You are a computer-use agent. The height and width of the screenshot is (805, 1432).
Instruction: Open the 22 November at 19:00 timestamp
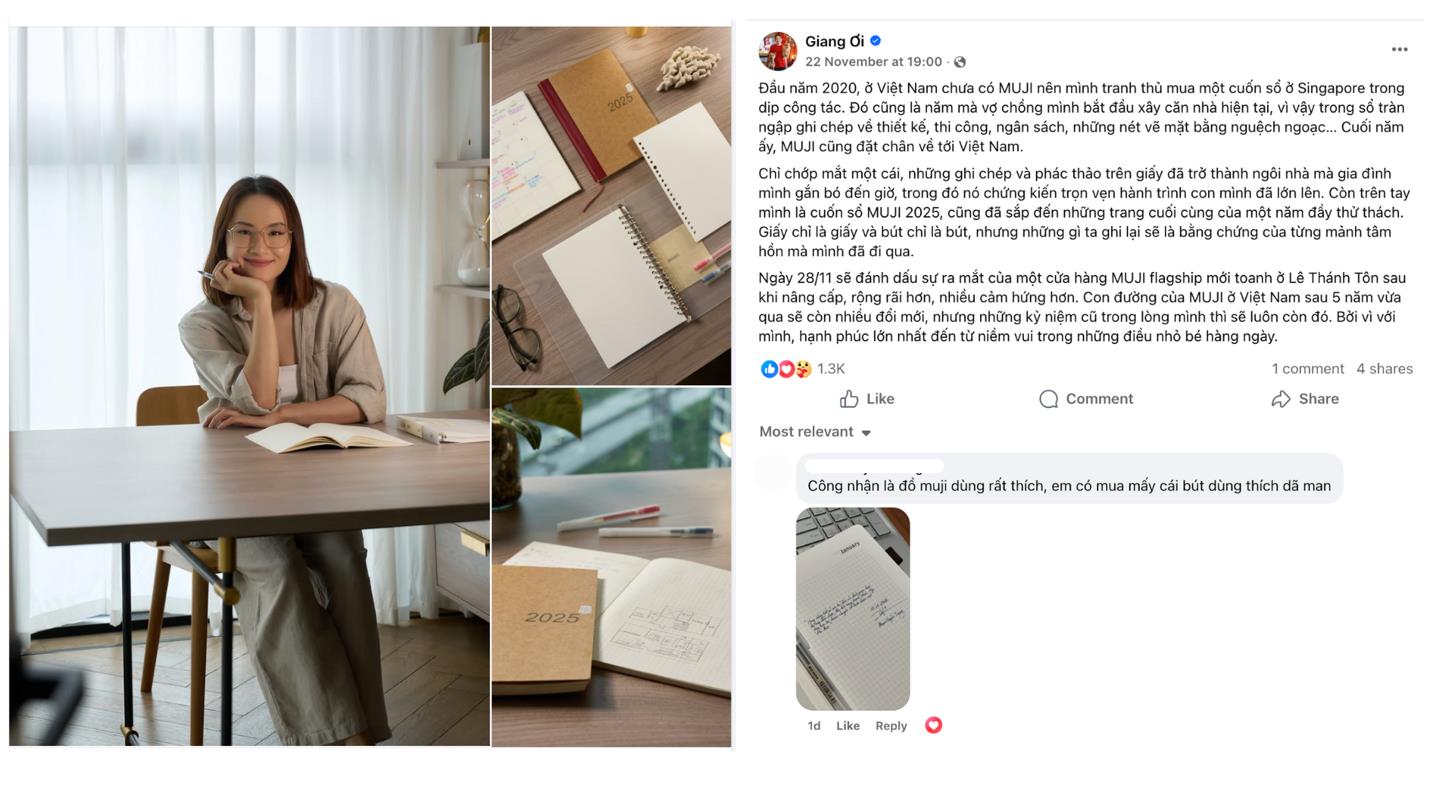pos(874,62)
